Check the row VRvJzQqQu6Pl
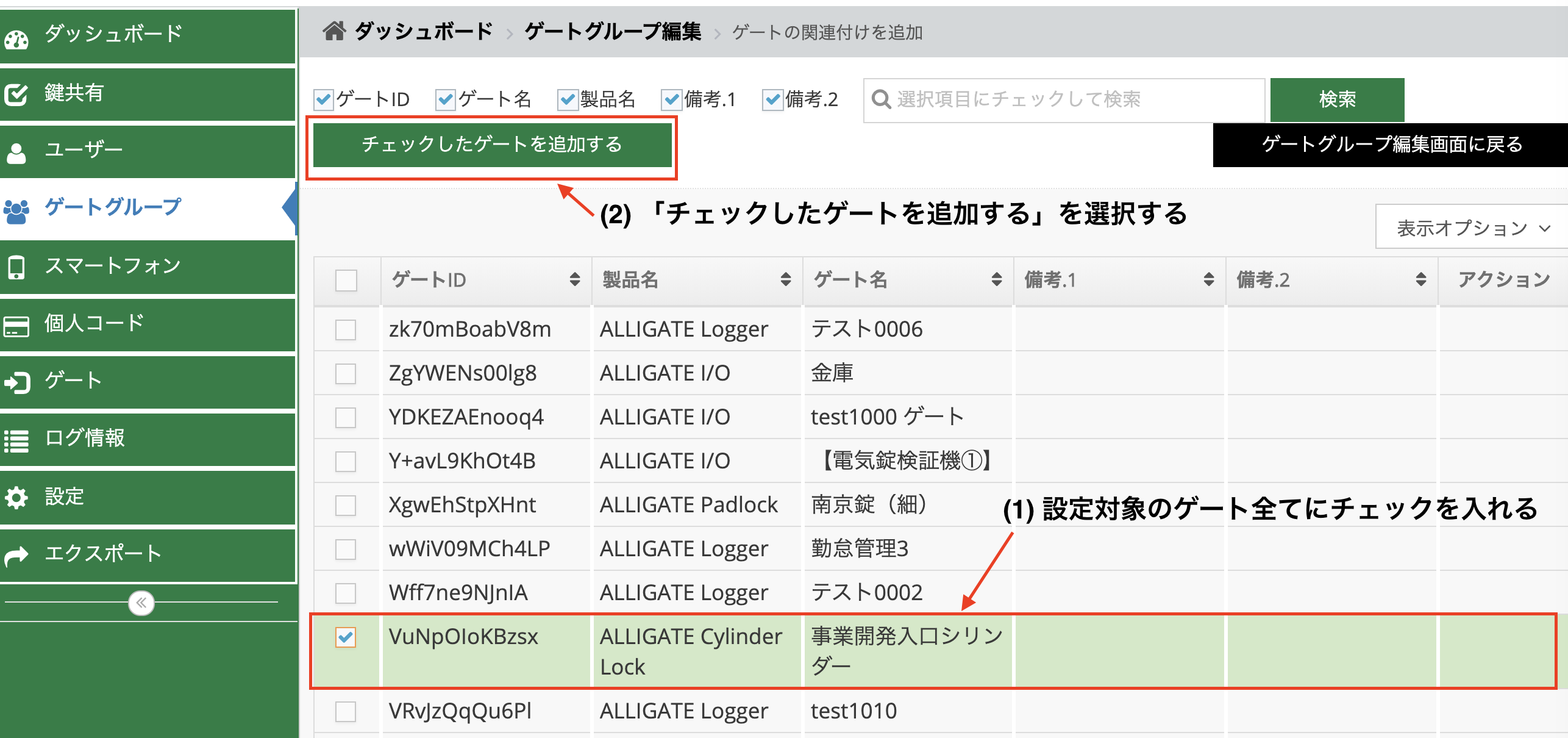 coord(346,712)
